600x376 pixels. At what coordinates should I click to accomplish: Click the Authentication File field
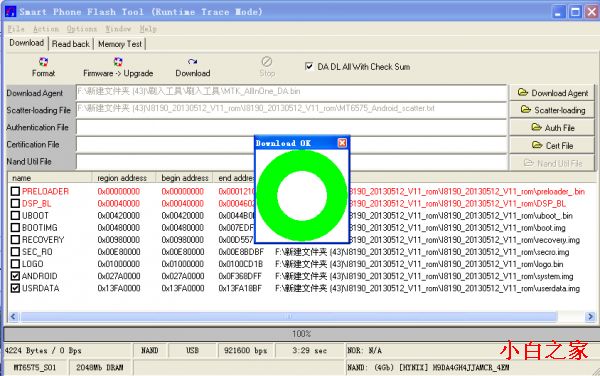[x=291, y=127]
